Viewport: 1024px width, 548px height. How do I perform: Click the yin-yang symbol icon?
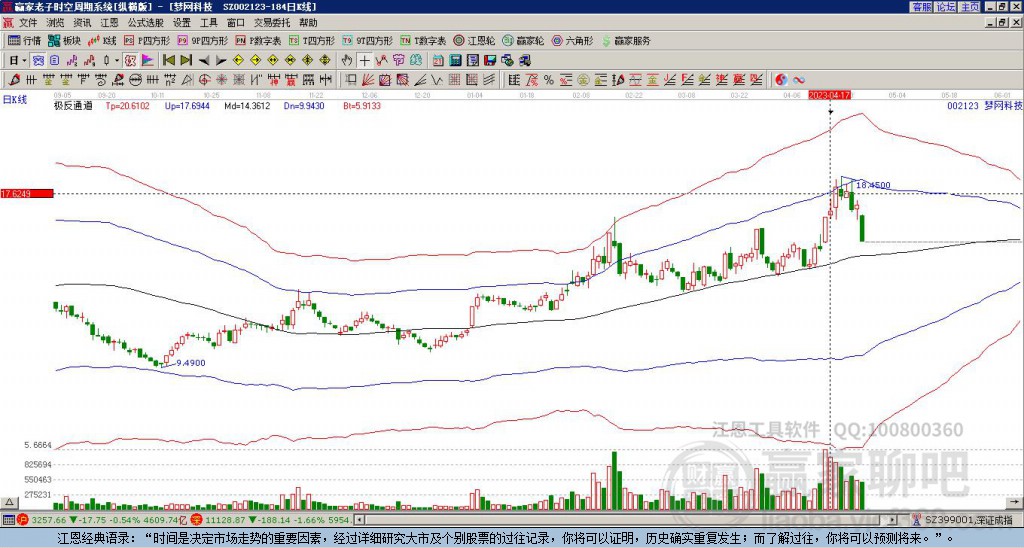pyautogui.click(x=781, y=80)
